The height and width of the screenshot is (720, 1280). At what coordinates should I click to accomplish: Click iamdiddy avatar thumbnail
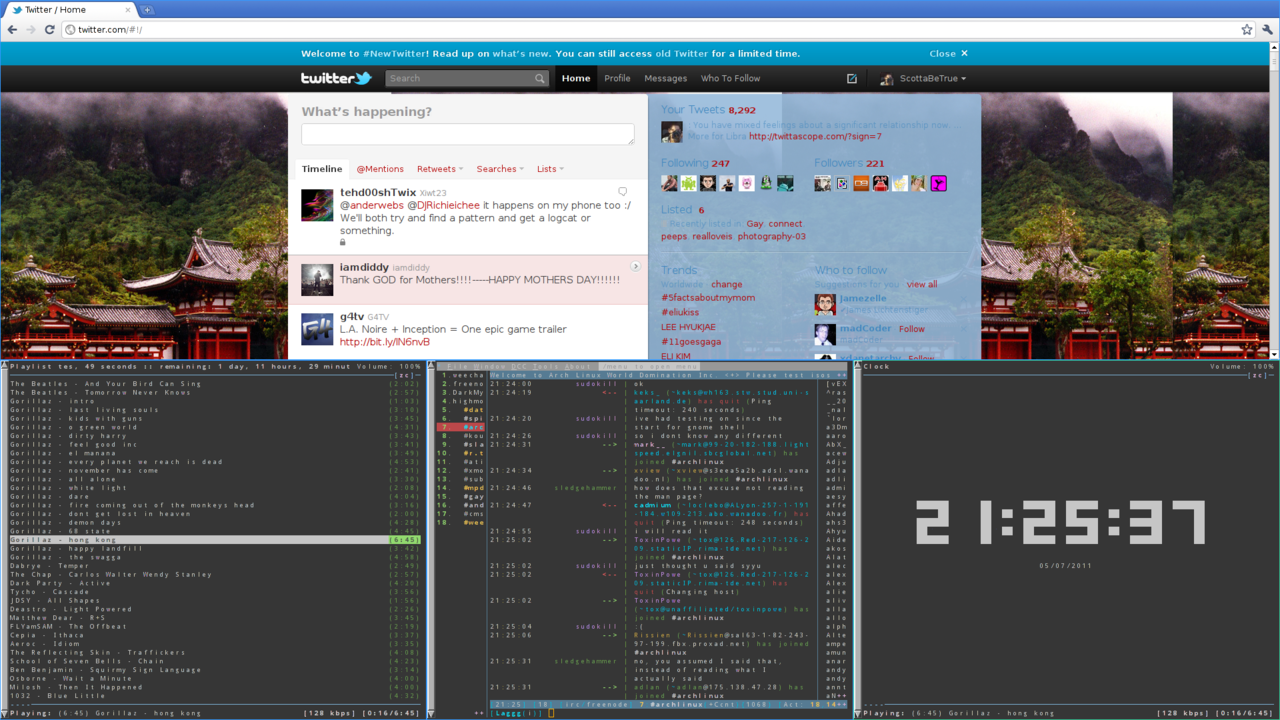click(x=317, y=280)
